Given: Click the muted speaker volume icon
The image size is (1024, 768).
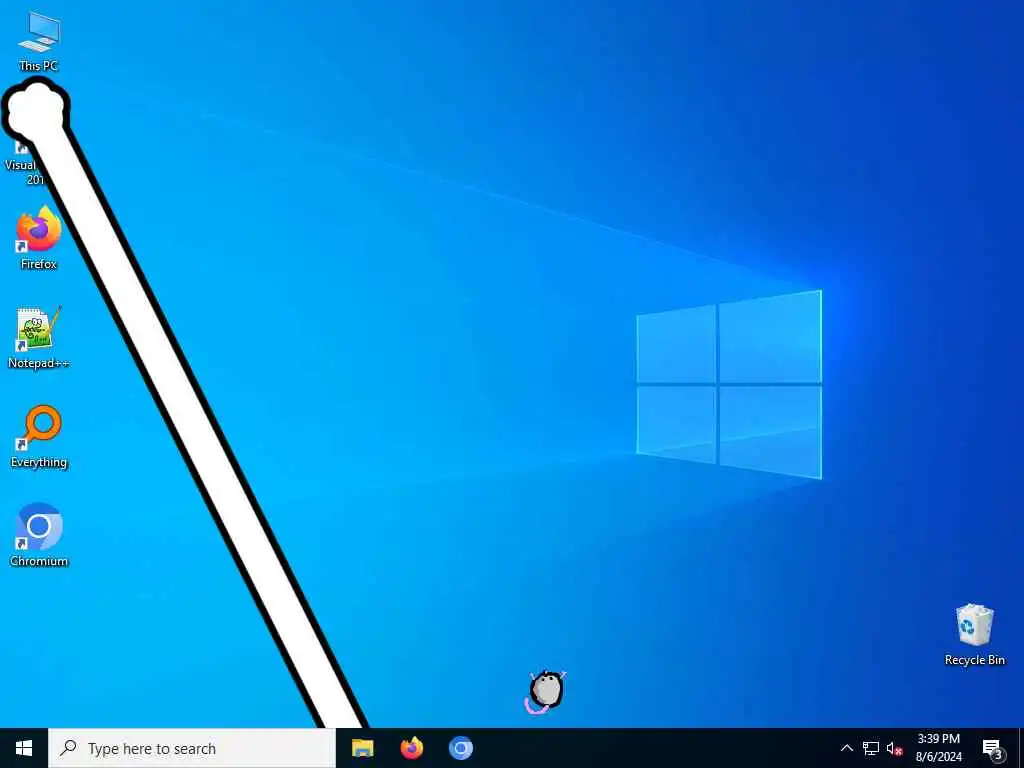Looking at the screenshot, I should point(895,749).
